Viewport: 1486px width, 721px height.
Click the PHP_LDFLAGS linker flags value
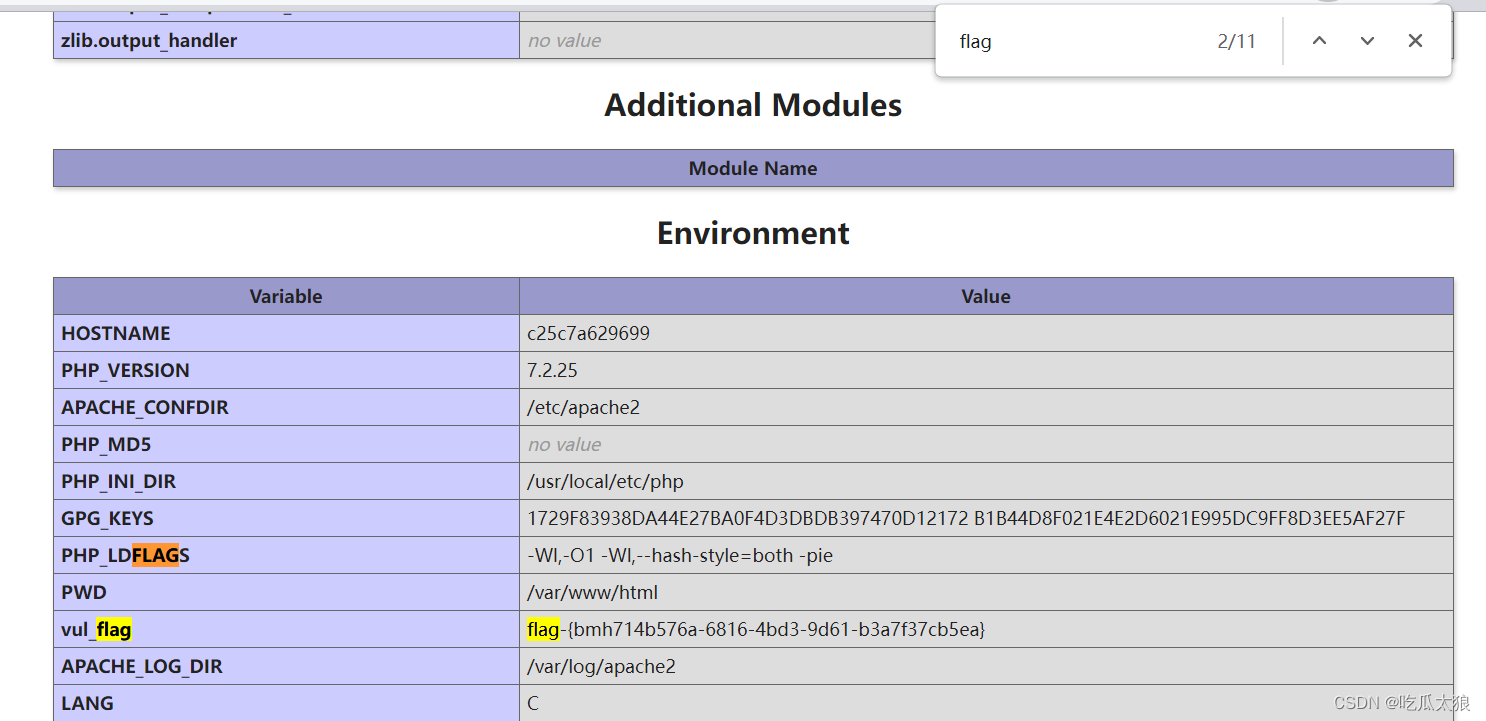click(x=680, y=555)
